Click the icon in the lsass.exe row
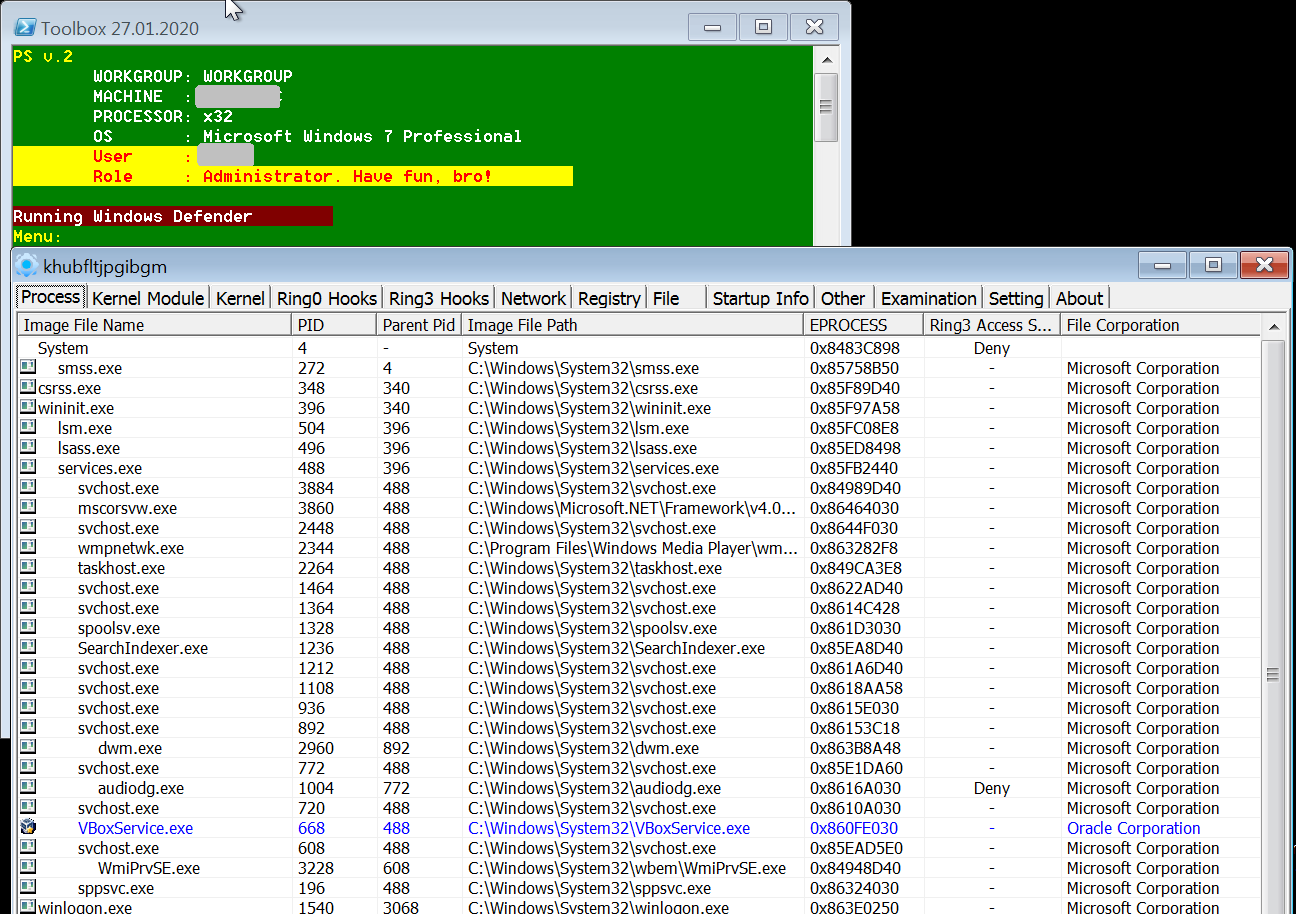The height and width of the screenshot is (914, 1296). 27,448
